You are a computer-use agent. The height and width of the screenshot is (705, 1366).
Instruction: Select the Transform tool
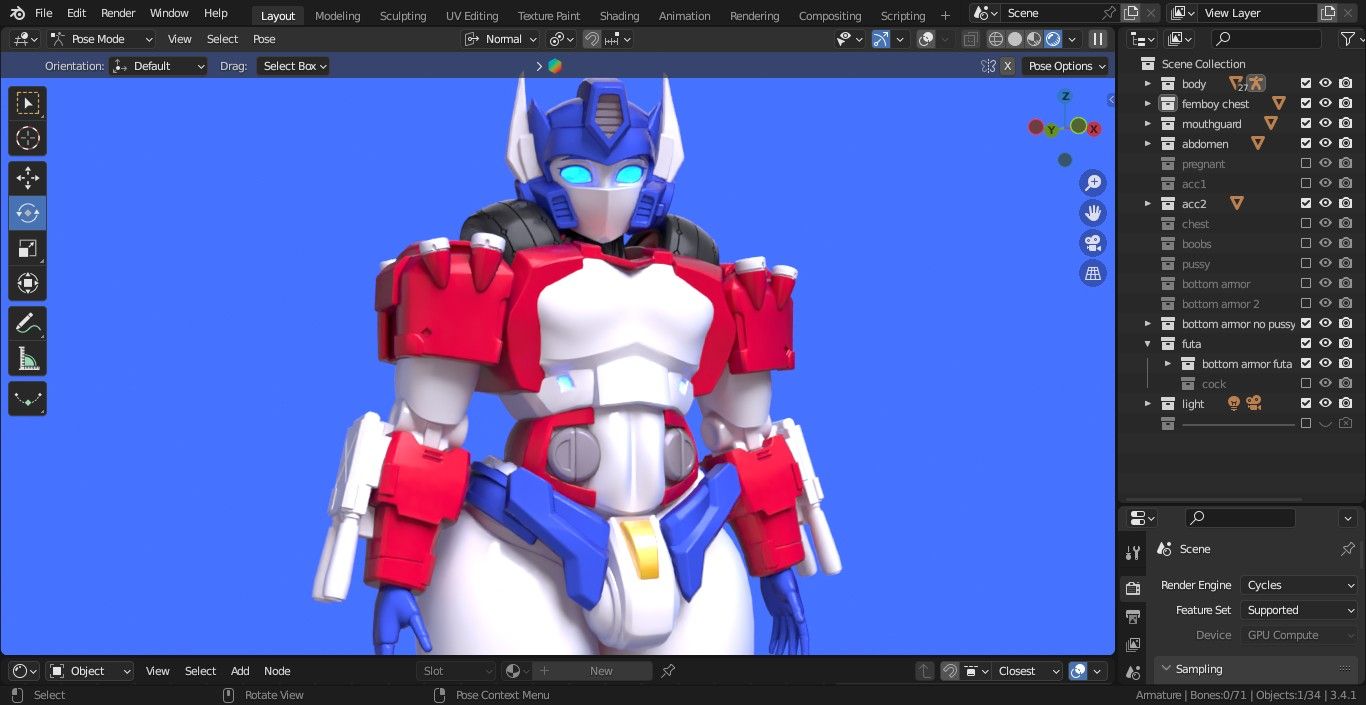click(28, 283)
